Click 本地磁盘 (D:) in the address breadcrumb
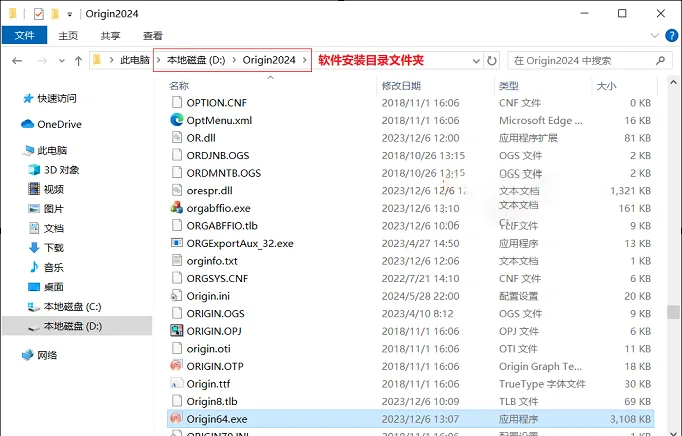 tap(196, 60)
